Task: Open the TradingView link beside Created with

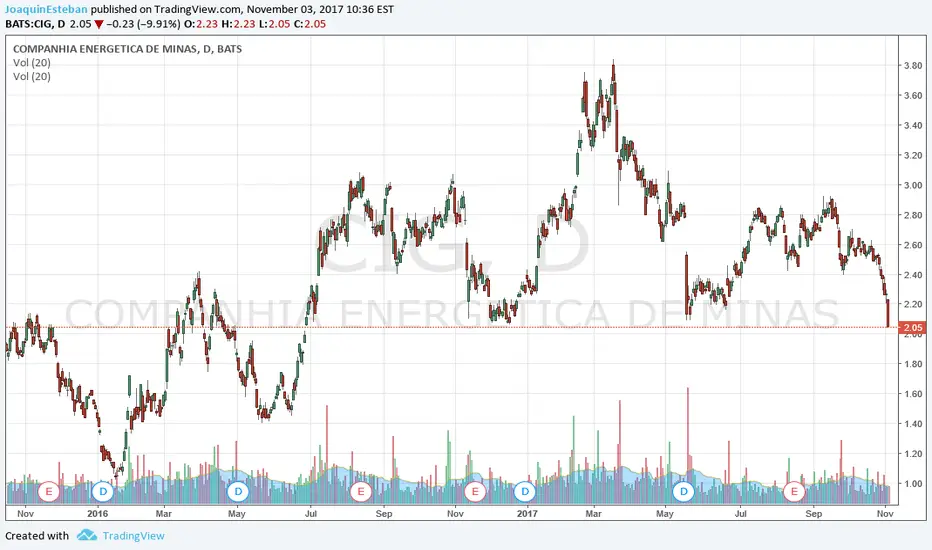Action: 134,536
